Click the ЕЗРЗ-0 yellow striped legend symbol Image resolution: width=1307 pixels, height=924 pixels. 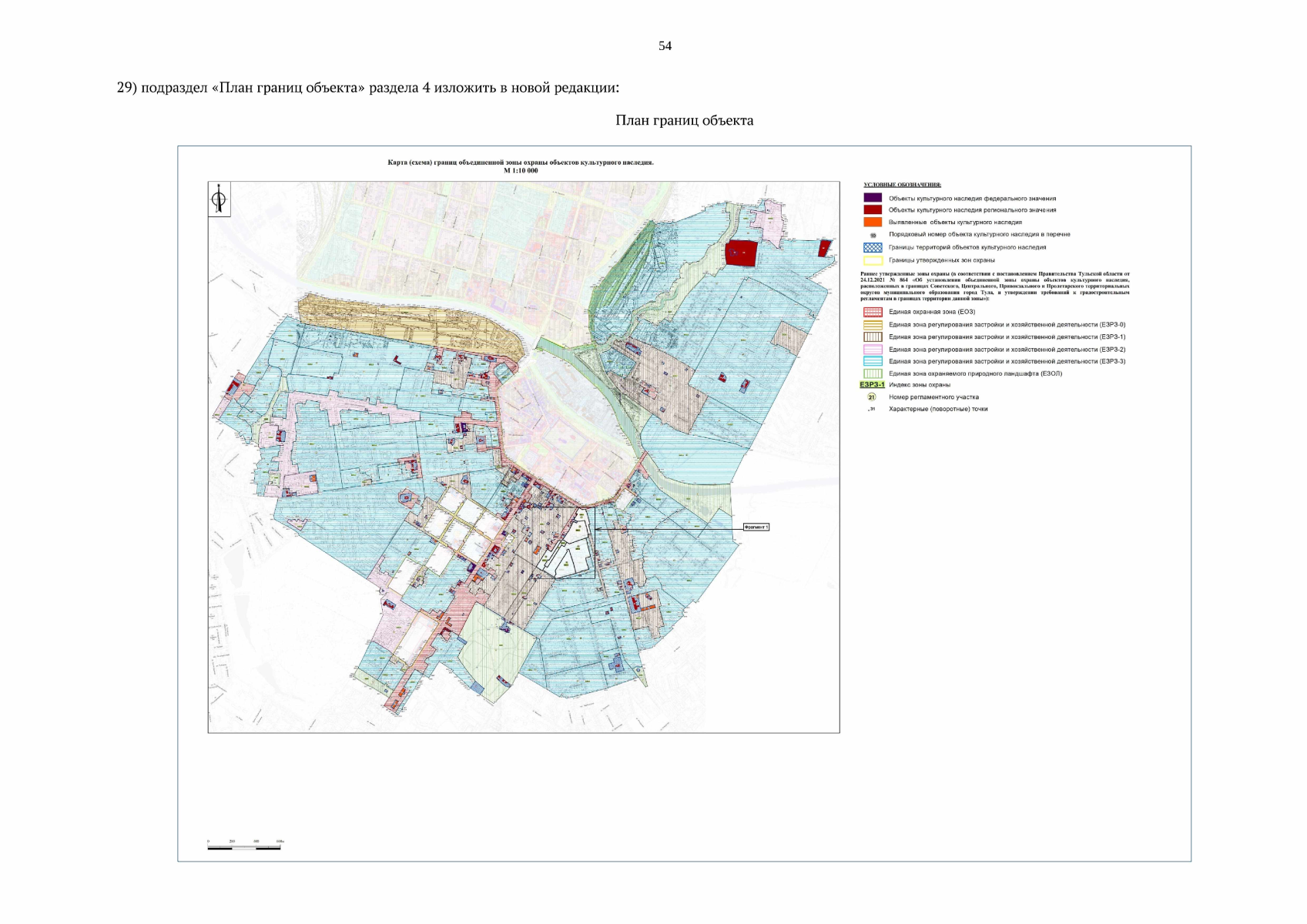pyautogui.click(x=873, y=324)
